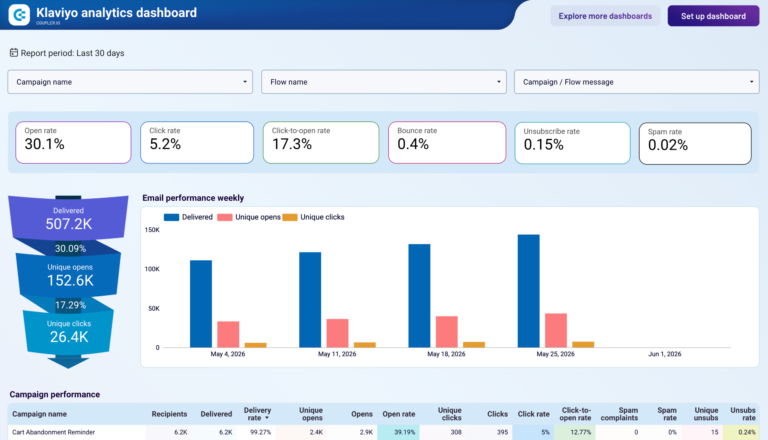Click the Email performance weekly chart title
The width and height of the screenshot is (768, 440).
coord(193,198)
